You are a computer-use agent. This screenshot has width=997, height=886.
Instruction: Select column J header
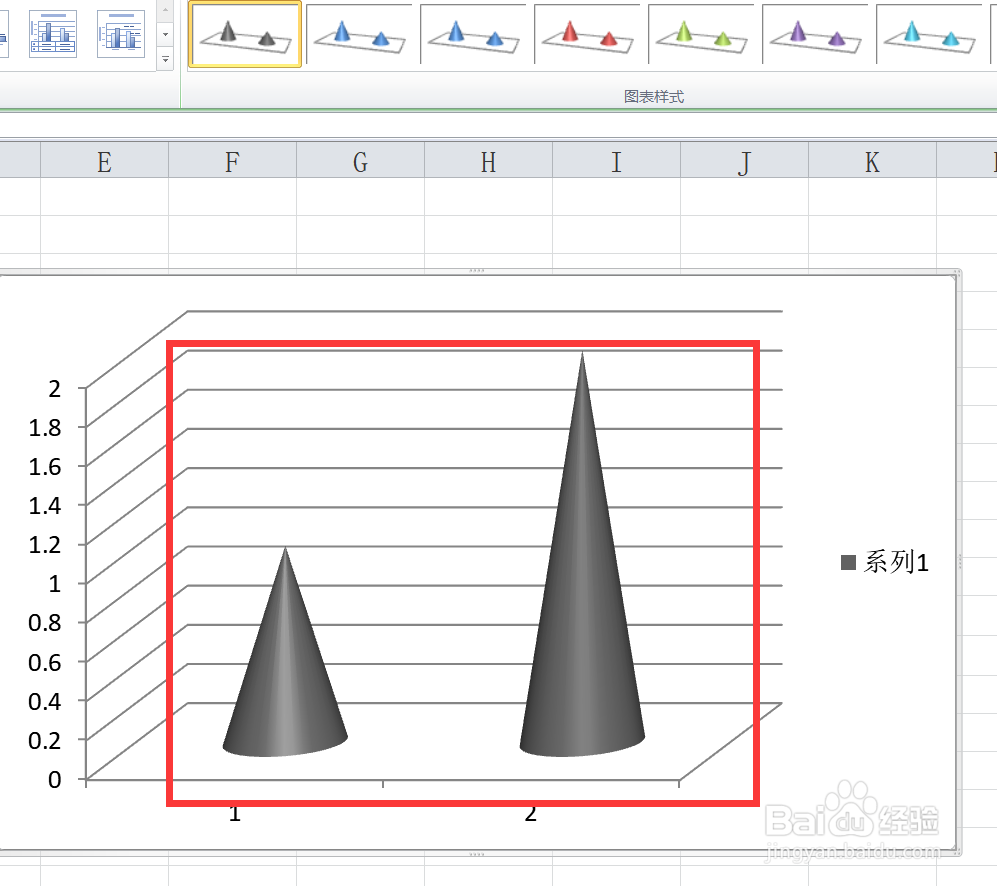pyautogui.click(x=745, y=162)
